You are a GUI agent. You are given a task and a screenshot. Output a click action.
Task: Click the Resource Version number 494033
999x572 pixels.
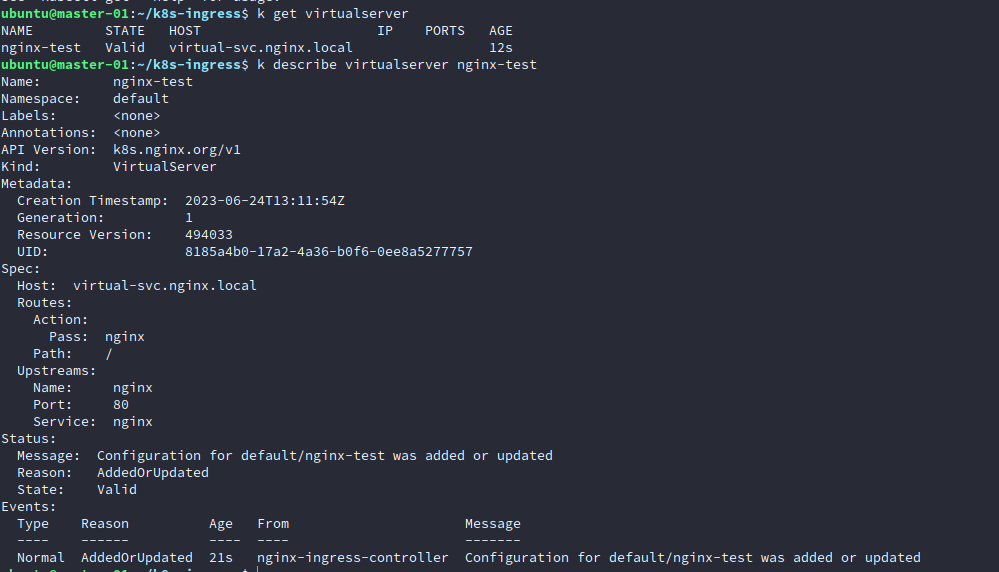pos(209,235)
